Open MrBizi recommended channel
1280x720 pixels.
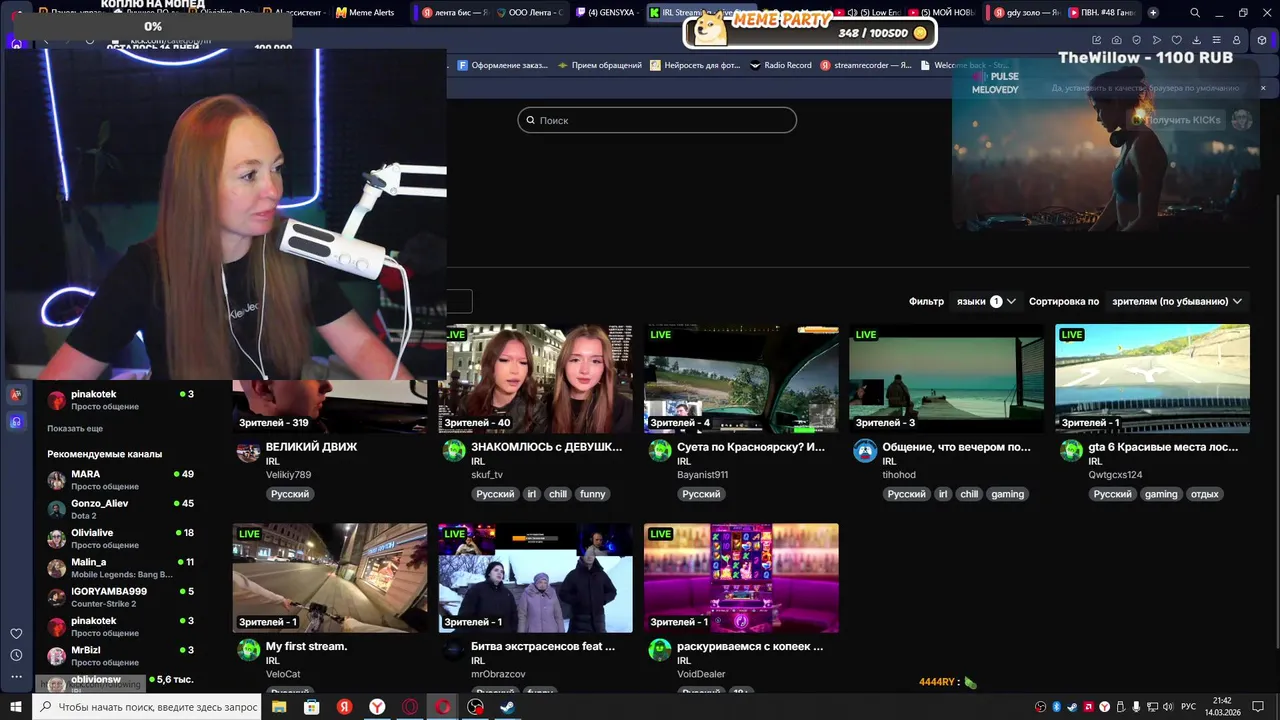(x=120, y=655)
